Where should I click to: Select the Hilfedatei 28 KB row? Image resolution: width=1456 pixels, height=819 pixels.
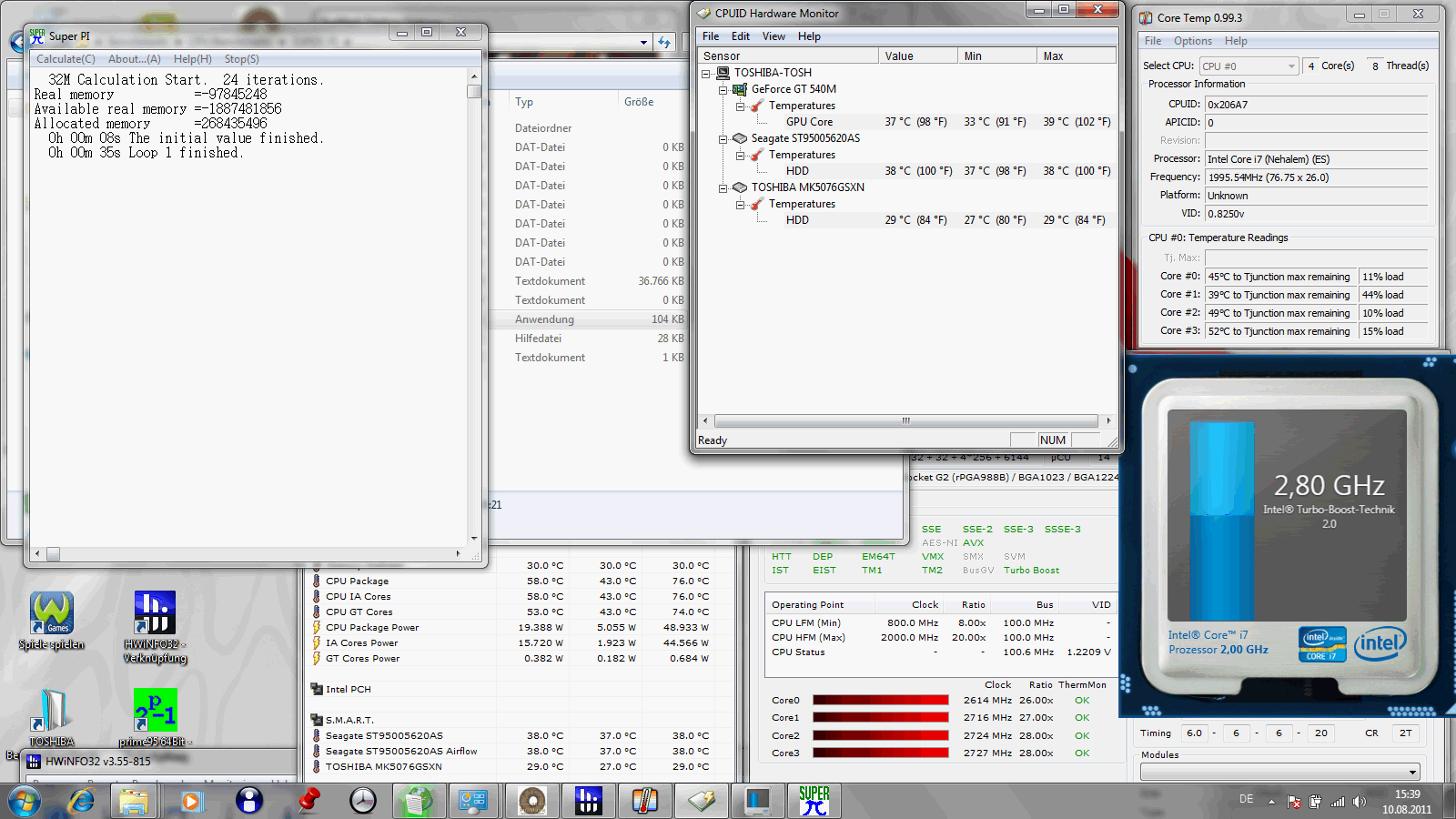point(589,339)
